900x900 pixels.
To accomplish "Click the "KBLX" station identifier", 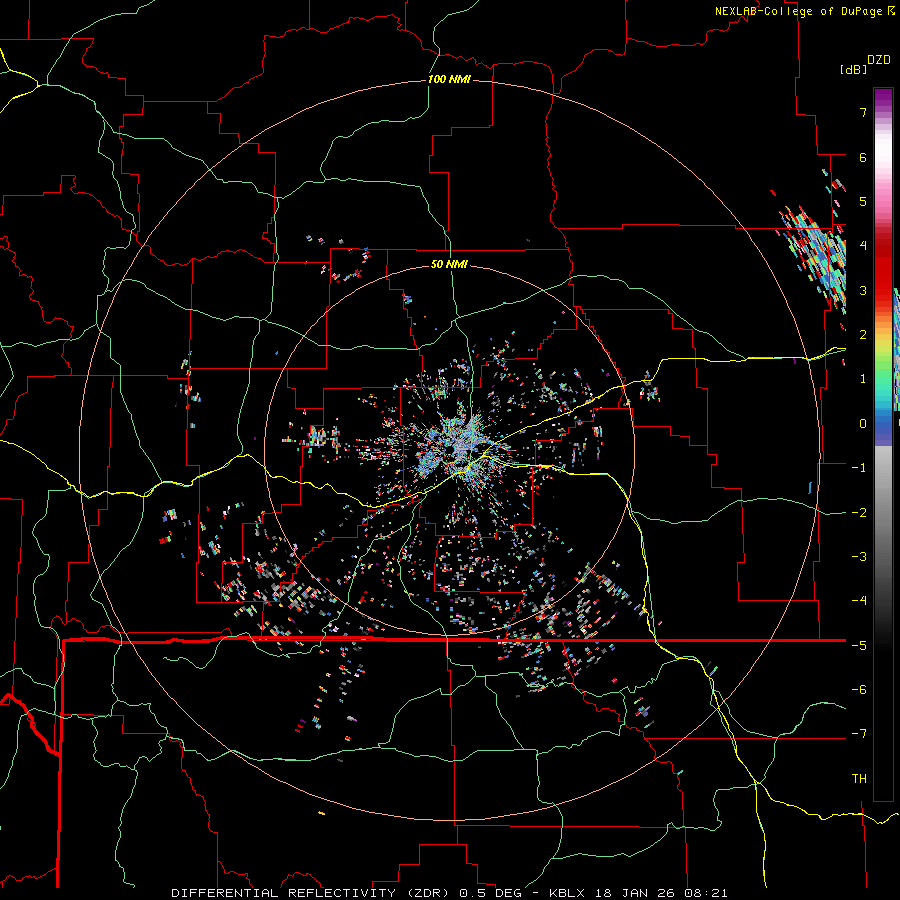I will 568,893.
